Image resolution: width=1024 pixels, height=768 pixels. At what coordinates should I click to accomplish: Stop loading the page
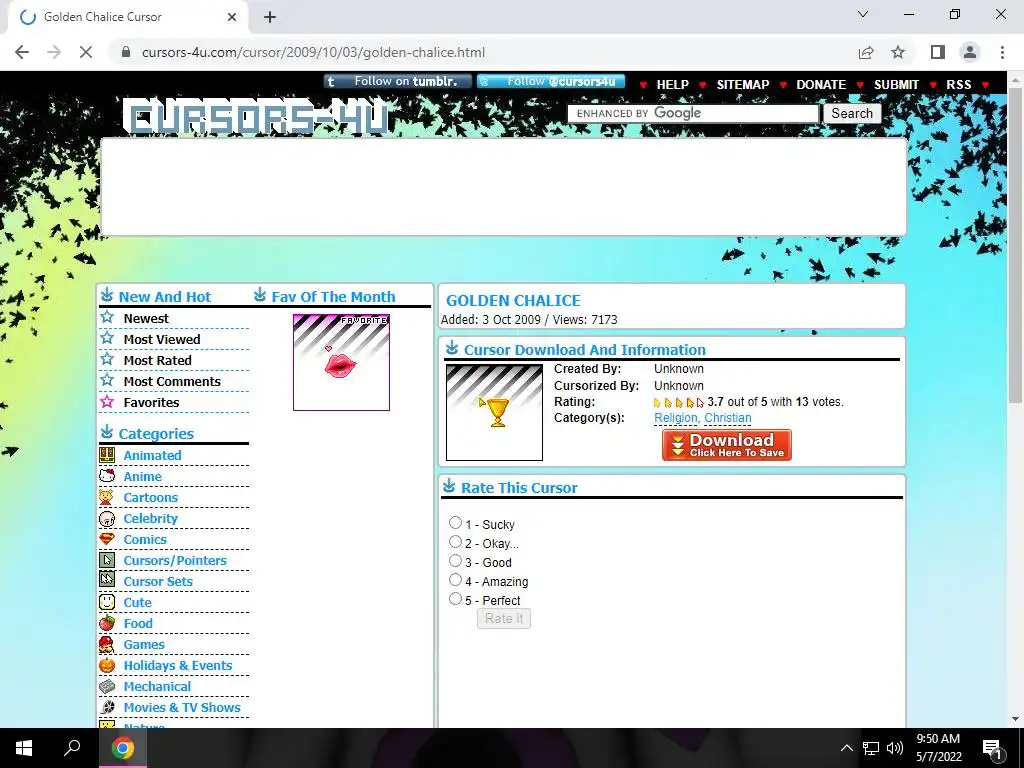point(86,52)
